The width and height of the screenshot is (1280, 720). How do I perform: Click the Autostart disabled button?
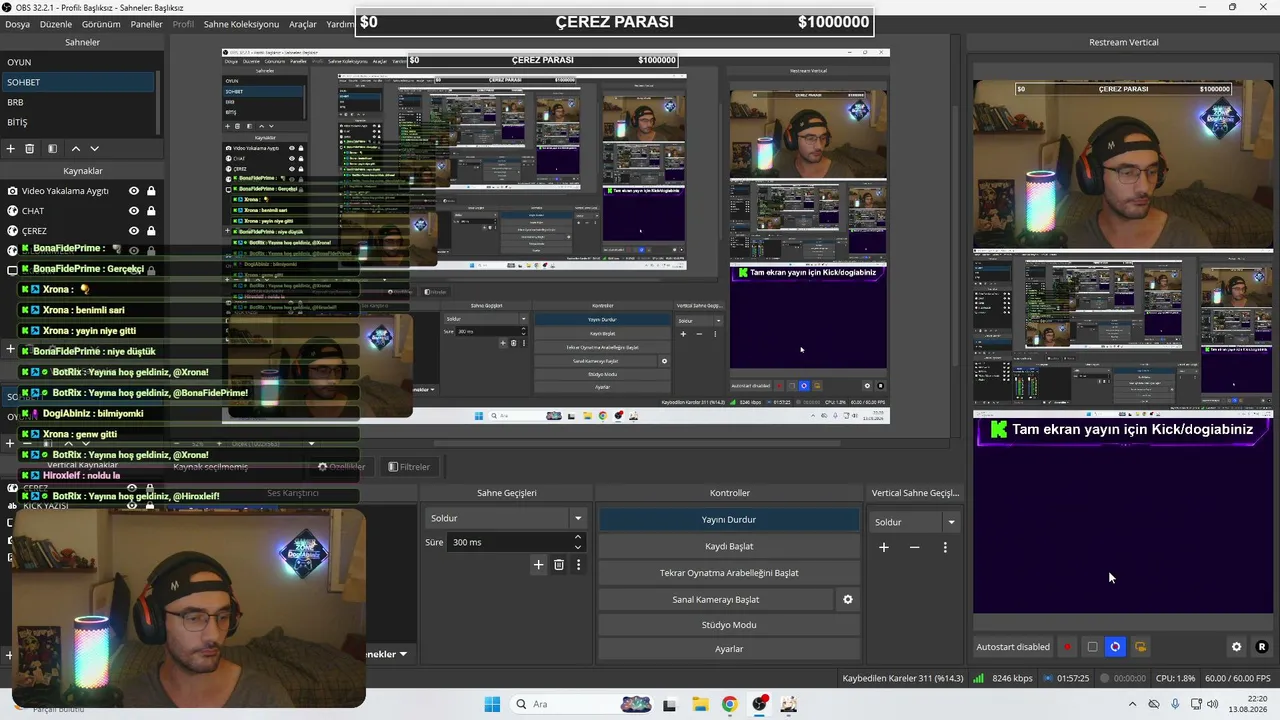[1013, 647]
